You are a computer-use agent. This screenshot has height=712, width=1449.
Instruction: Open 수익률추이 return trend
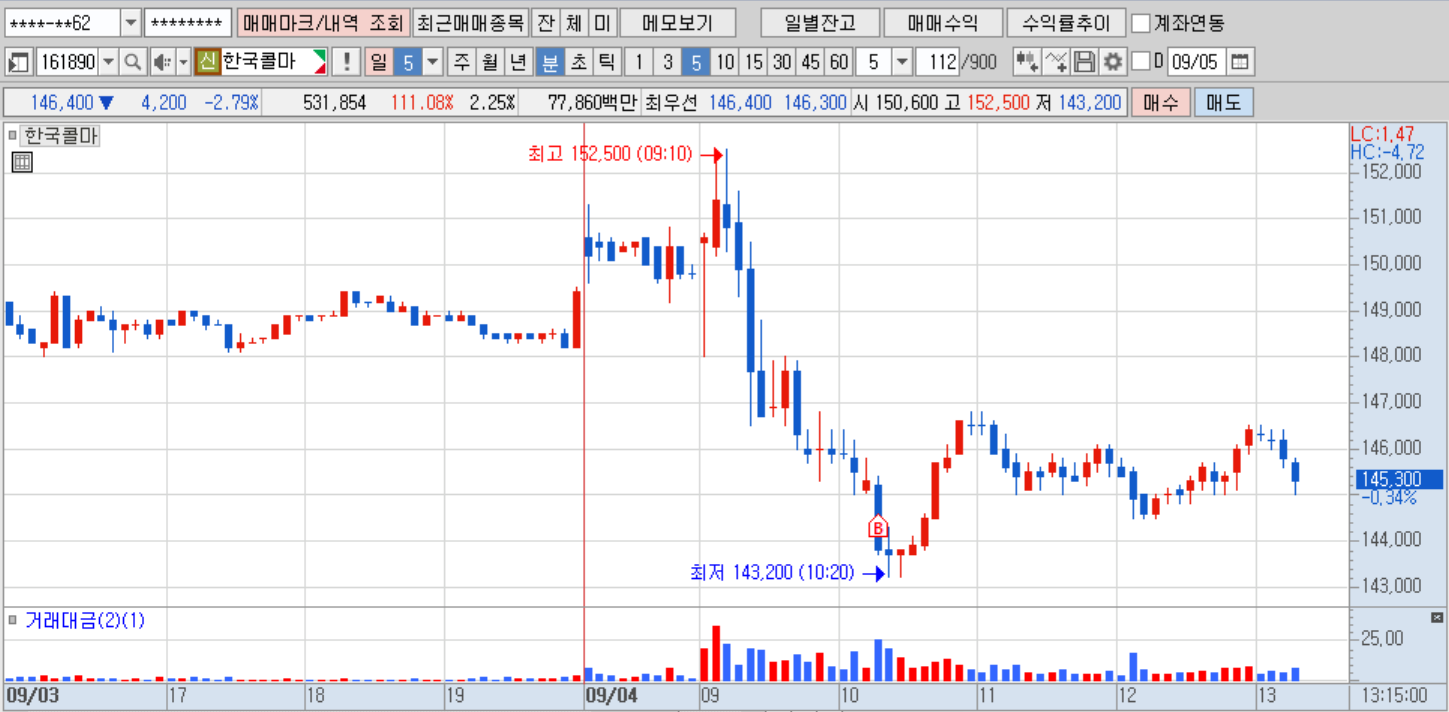(1066, 22)
